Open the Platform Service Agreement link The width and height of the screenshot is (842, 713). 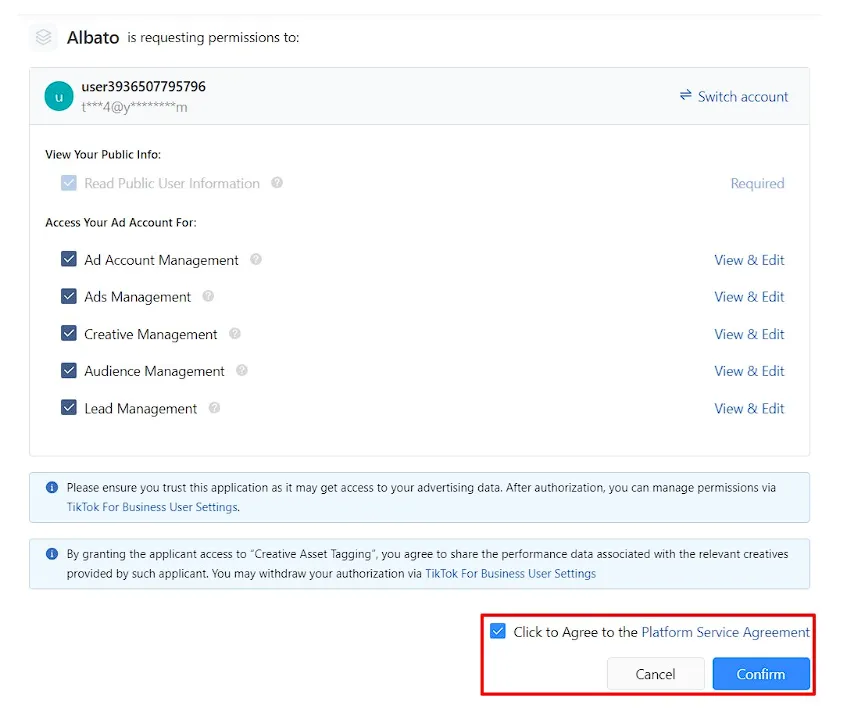pos(725,632)
